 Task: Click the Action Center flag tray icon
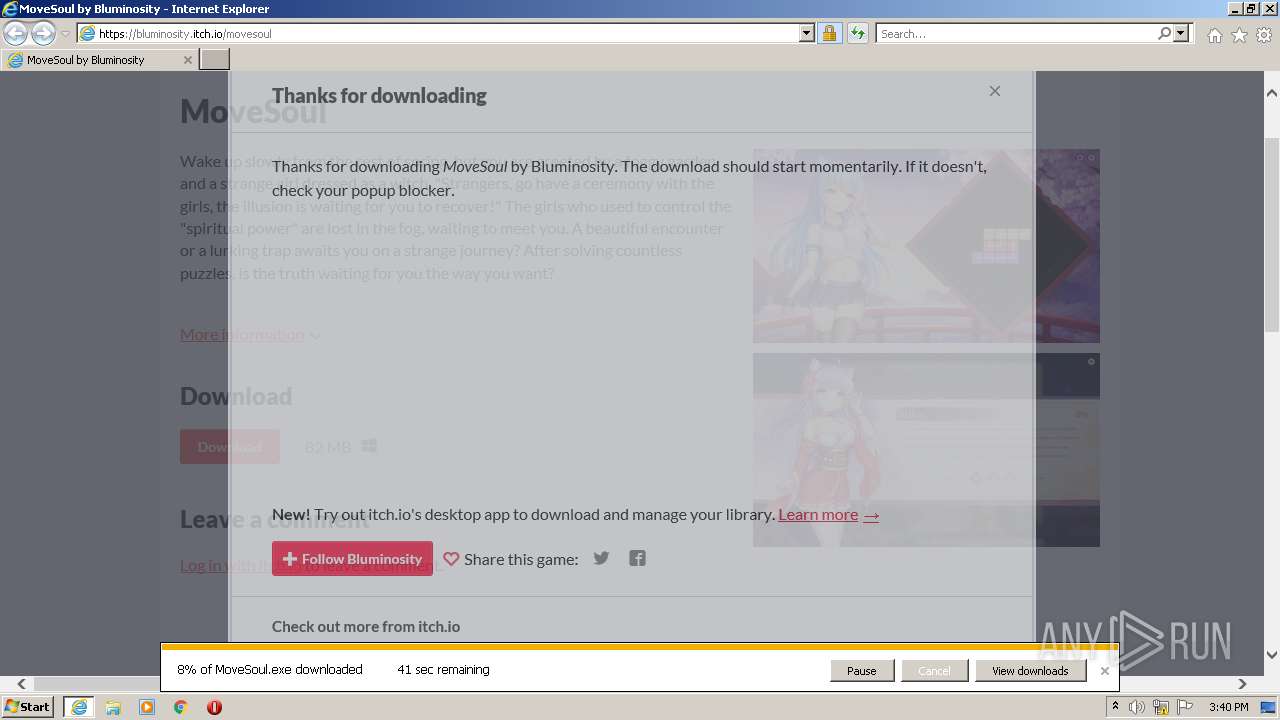1185,707
